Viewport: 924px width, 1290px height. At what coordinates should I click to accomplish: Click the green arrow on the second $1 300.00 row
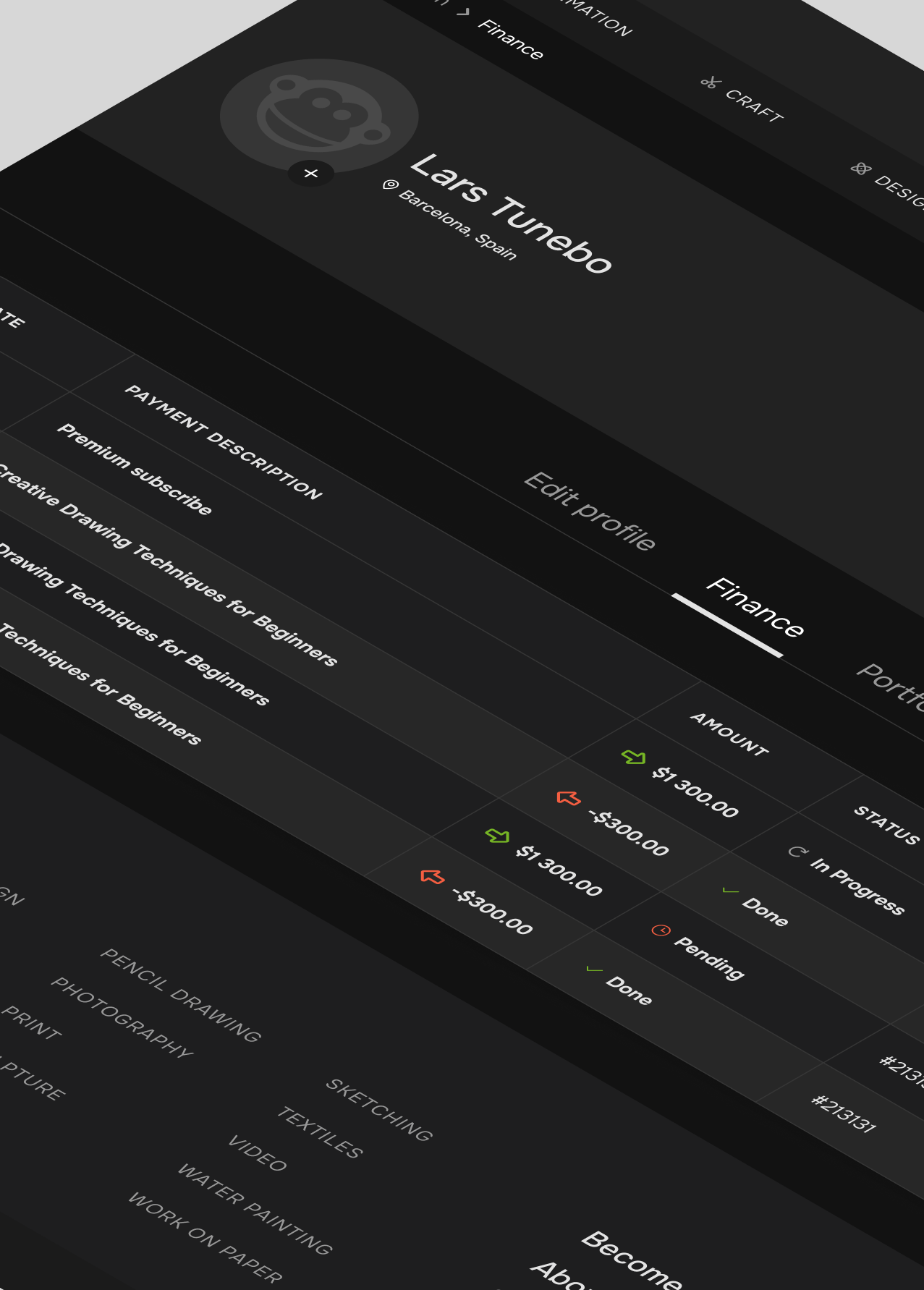[498, 836]
